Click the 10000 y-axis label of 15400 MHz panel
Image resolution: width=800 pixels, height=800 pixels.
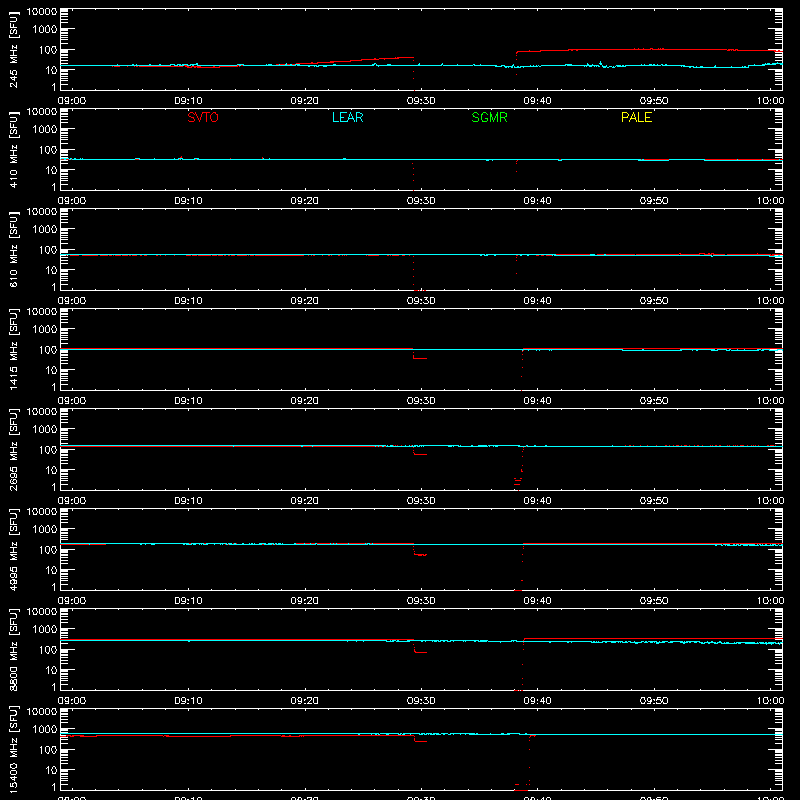(x=42, y=712)
